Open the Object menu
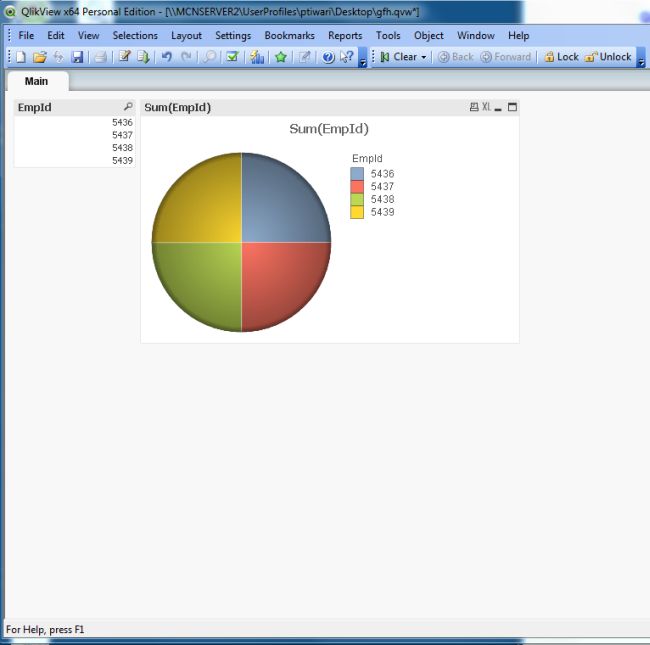The height and width of the screenshot is (645, 650). coord(429,36)
